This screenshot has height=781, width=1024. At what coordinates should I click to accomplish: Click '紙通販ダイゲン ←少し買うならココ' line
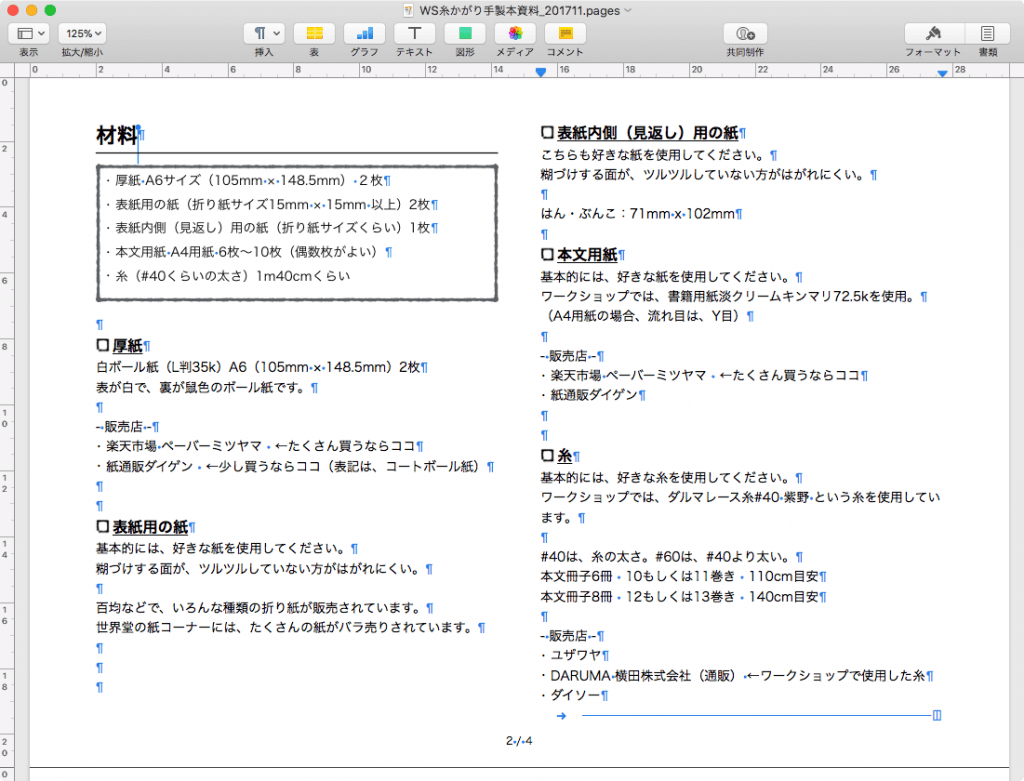point(295,467)
